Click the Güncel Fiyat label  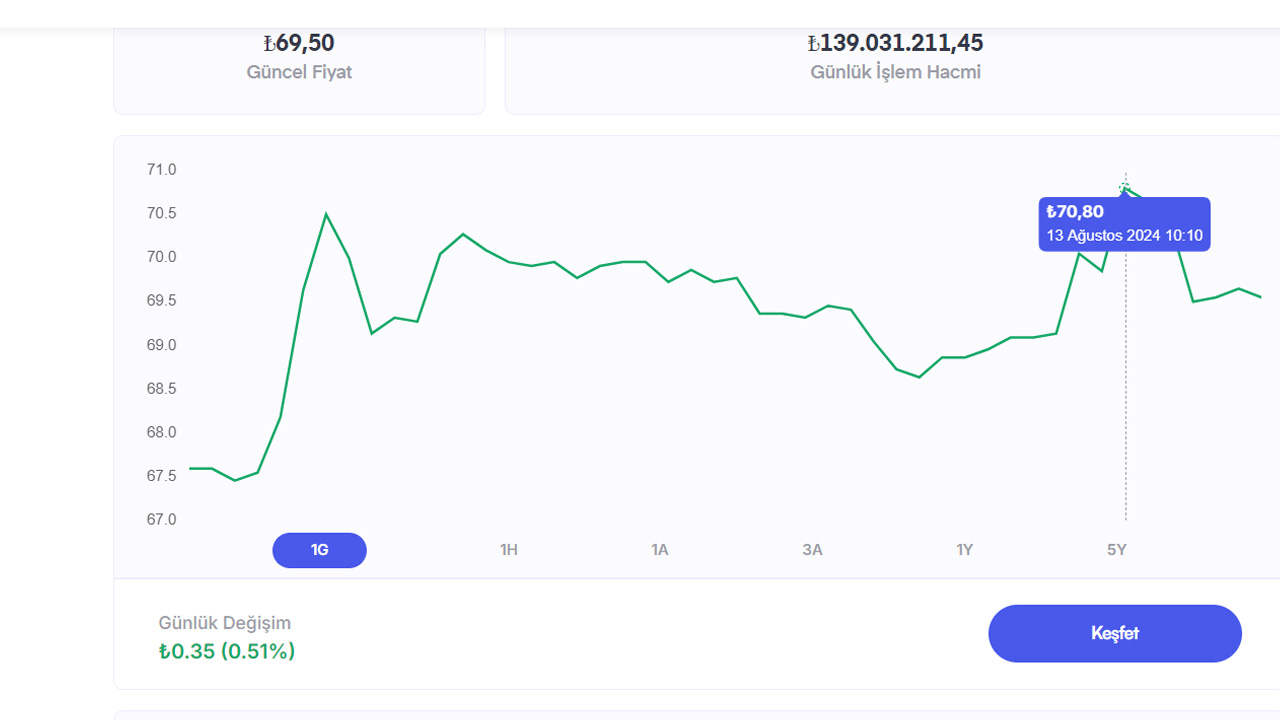299,72
